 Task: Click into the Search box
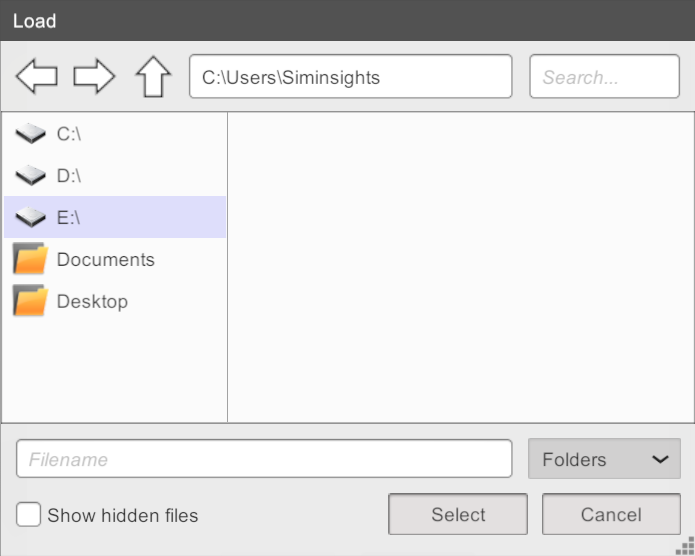604,77
